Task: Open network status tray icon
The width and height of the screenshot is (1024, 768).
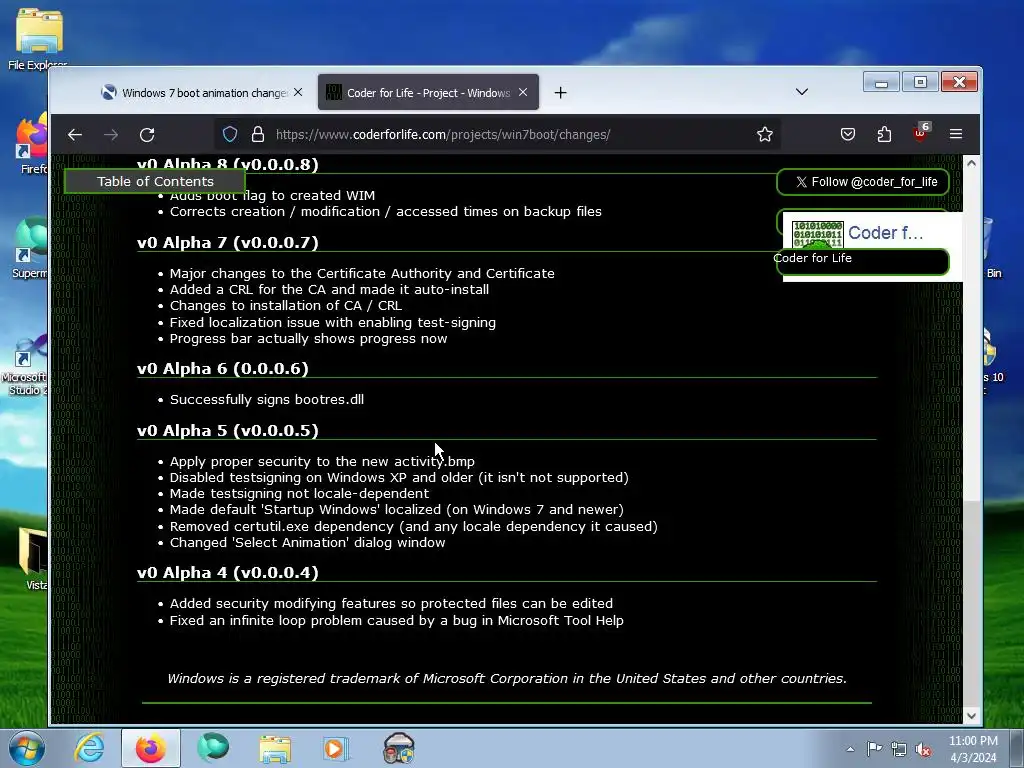Action: [899, 750]
